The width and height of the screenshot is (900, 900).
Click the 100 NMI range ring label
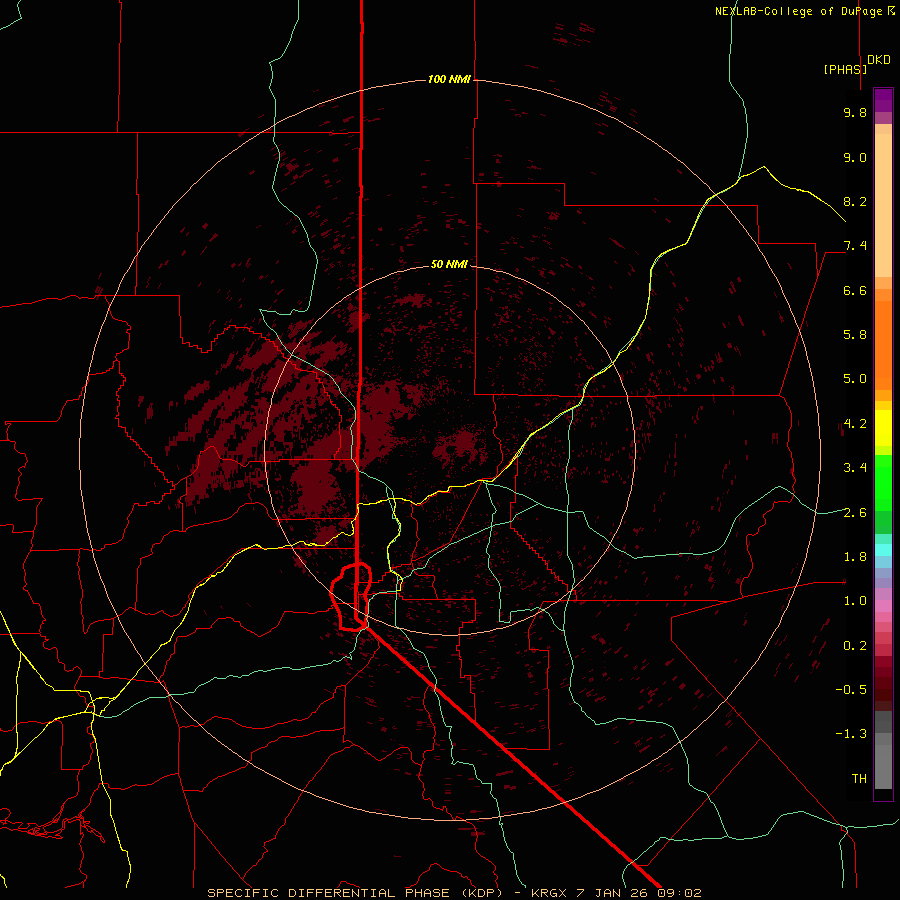(449, 79)
